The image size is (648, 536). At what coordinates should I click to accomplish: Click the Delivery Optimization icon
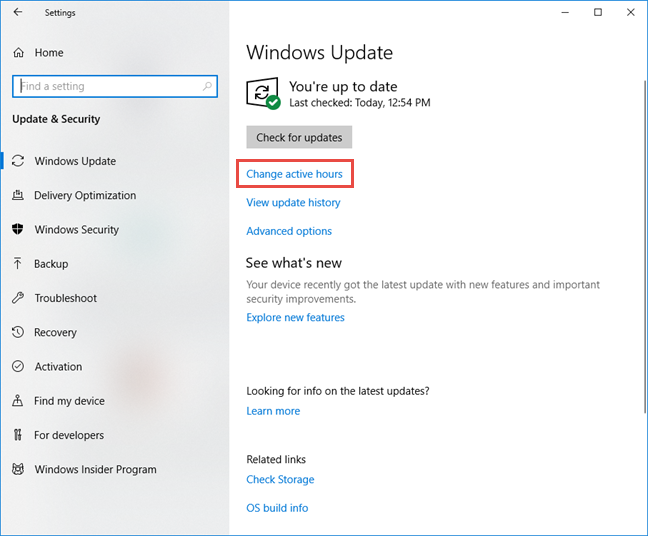(x=18, y=195)
